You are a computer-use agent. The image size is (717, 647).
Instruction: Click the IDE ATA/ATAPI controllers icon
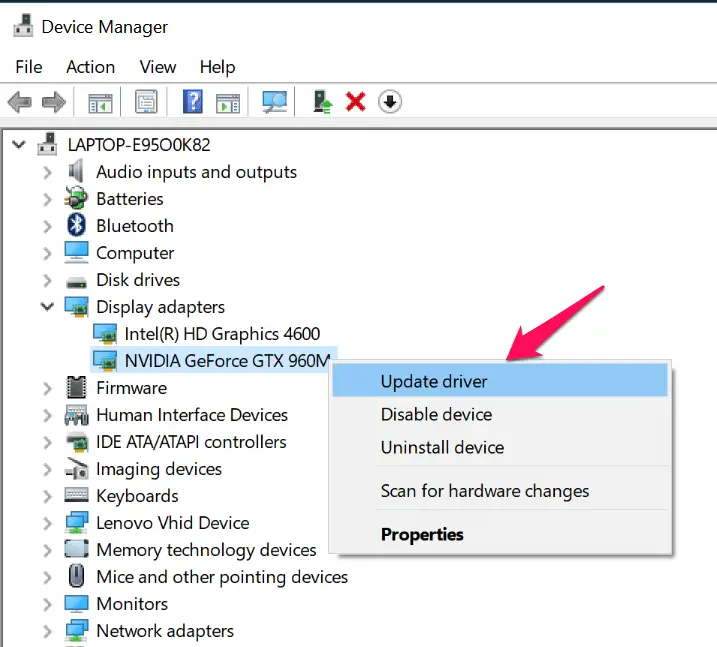[76, 442]
